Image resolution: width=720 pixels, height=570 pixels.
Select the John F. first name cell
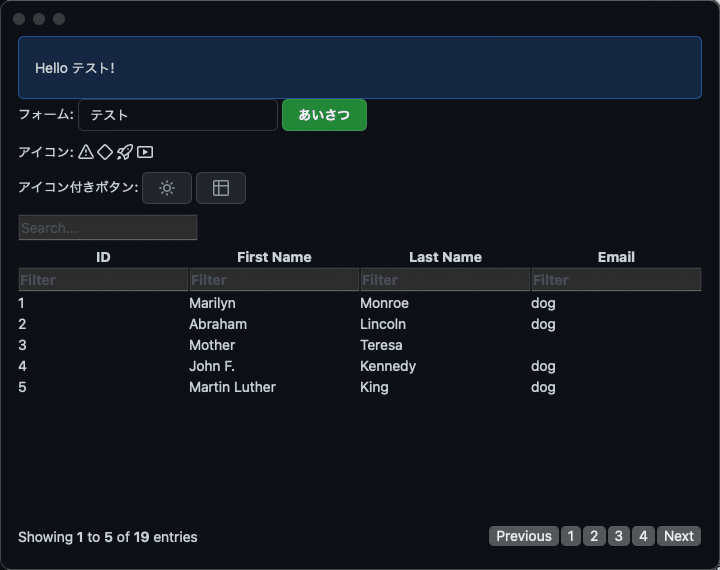[x=212, y=366]
